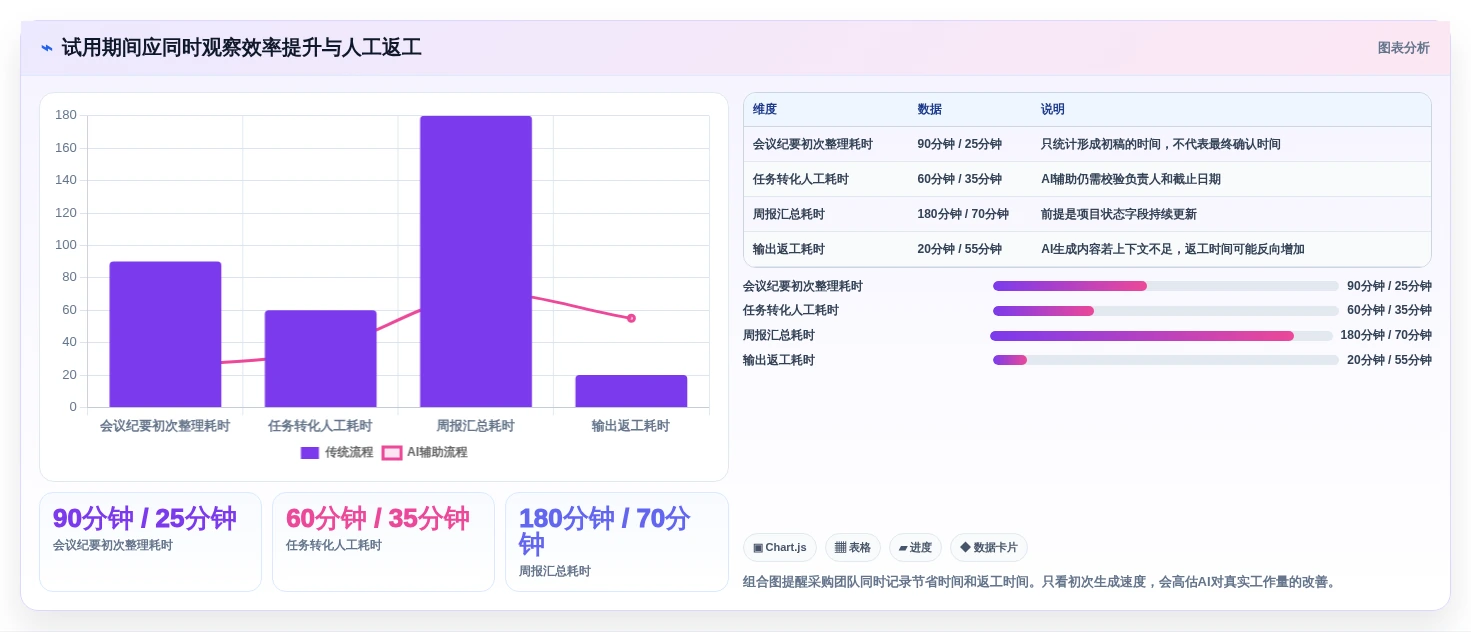Click the 任务转化人工耗时 bar in chart

320,359
